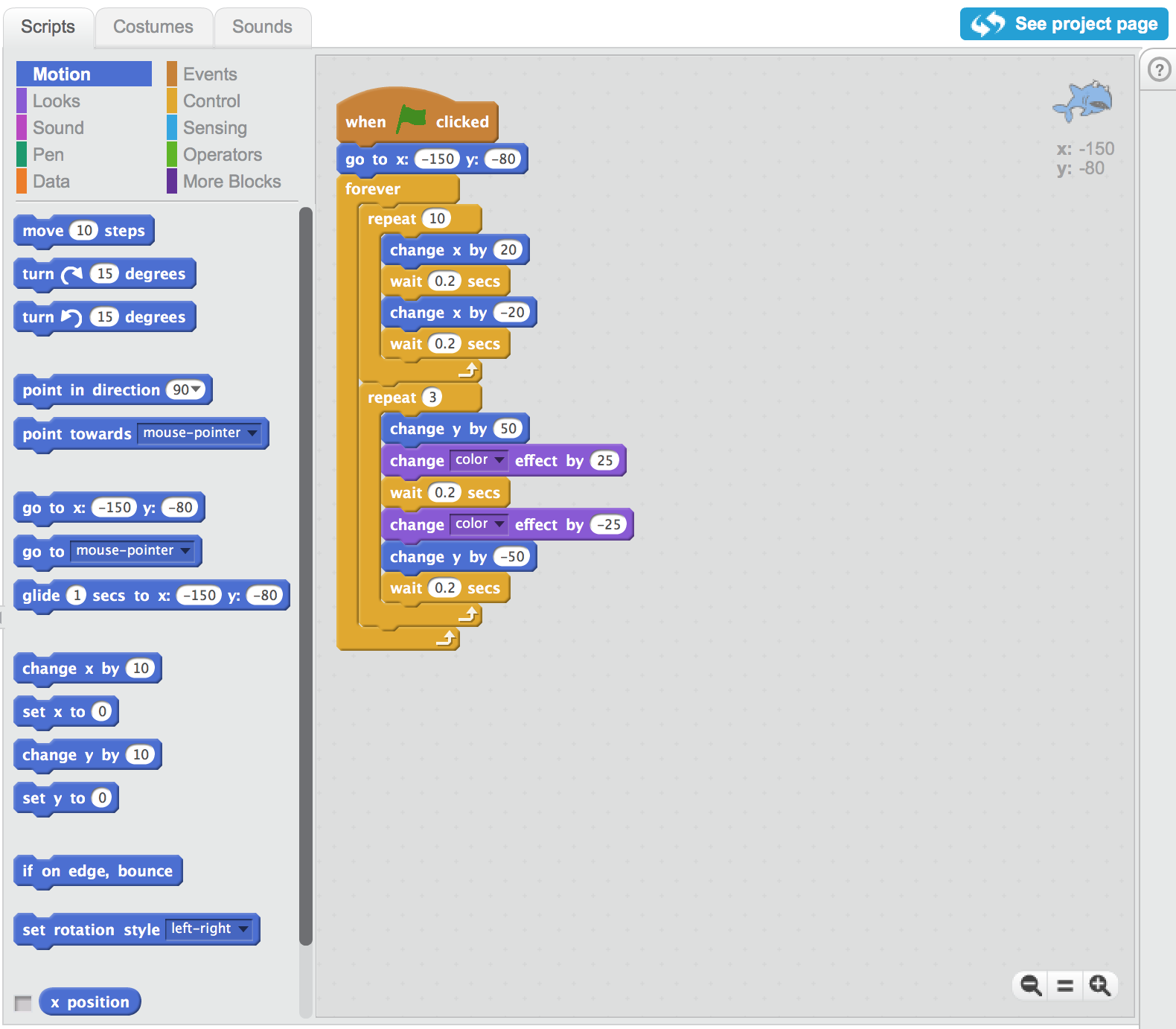Viewport: 1176px width, 1029px height.
Task: Edit palette change y by 10 value
Action: 140,755
